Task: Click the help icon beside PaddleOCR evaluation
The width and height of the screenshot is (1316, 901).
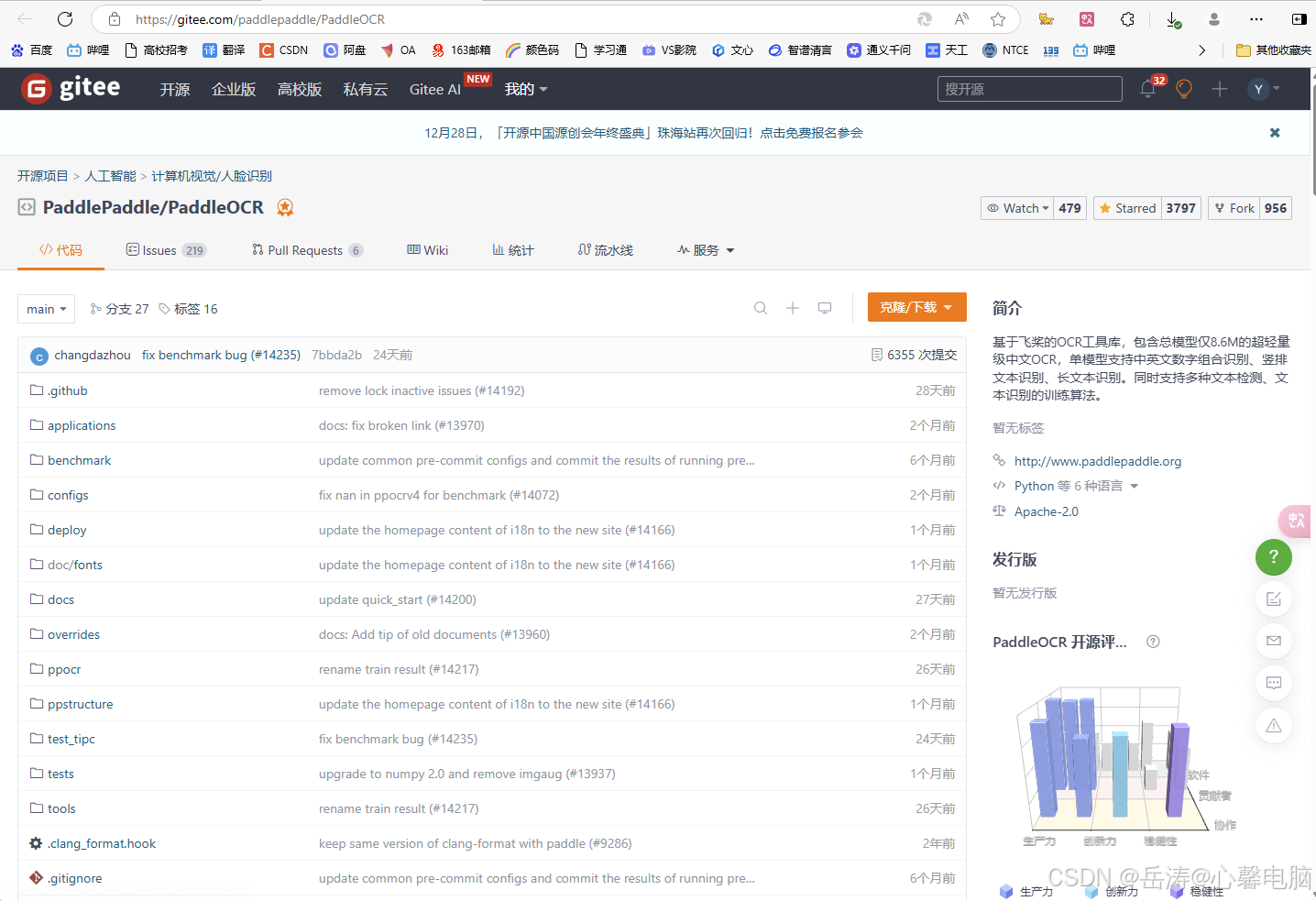Action: [1153, 642]
